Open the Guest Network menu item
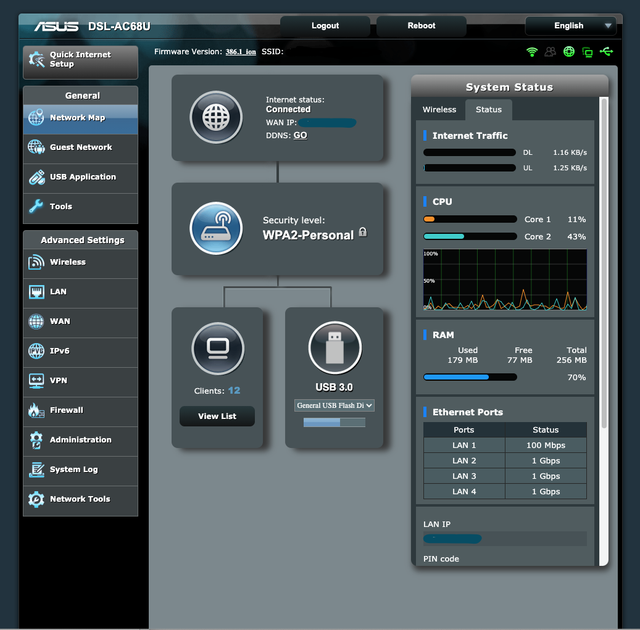640x630 pixels. point(80,149)
